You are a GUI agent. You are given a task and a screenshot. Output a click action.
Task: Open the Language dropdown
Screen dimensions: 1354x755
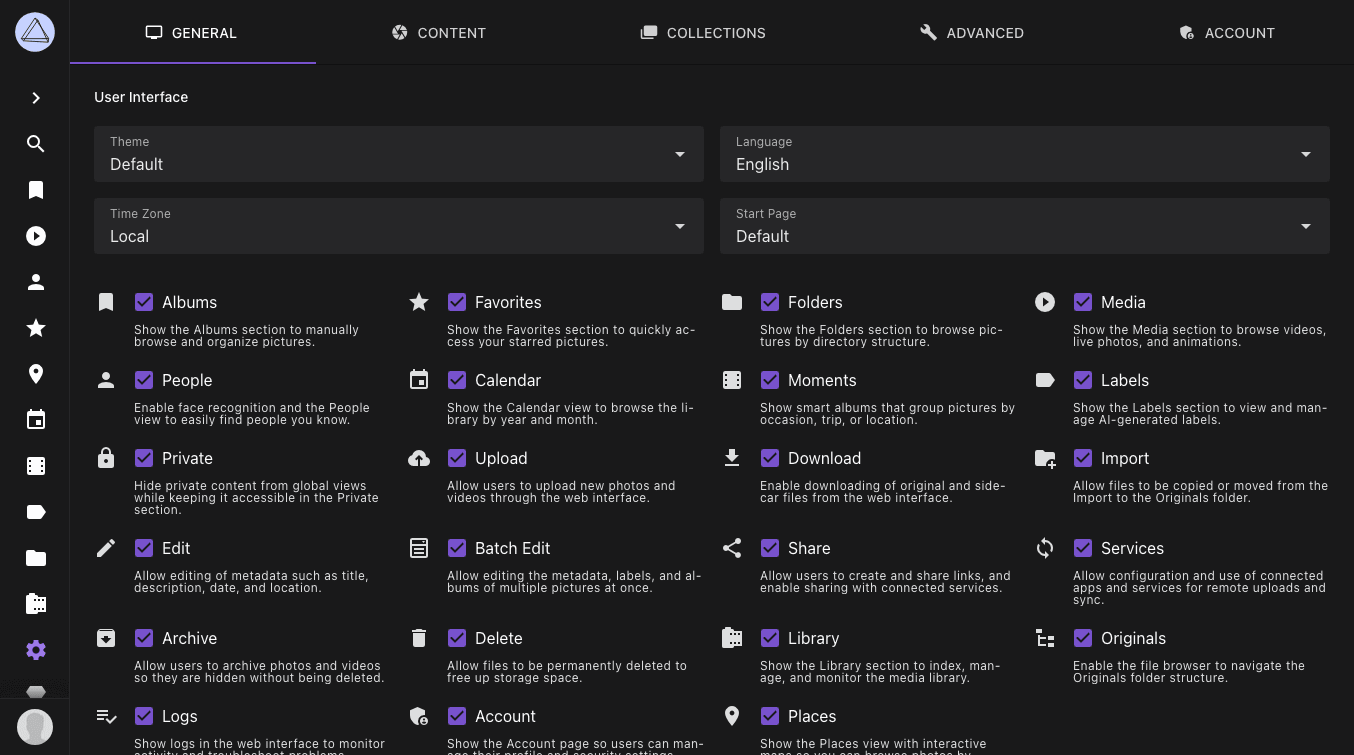pyautogui.click(x=1025, y=154)
